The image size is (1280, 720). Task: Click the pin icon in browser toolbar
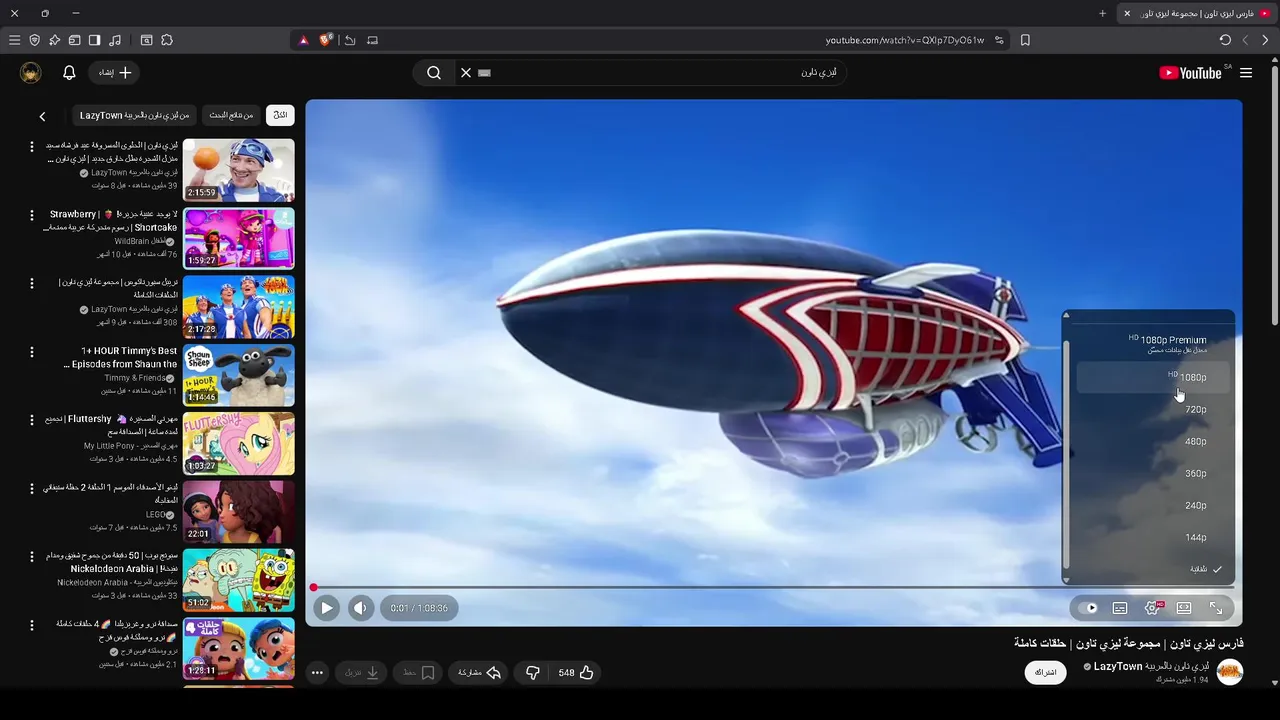pyautogui.click(x=54, y=40)
